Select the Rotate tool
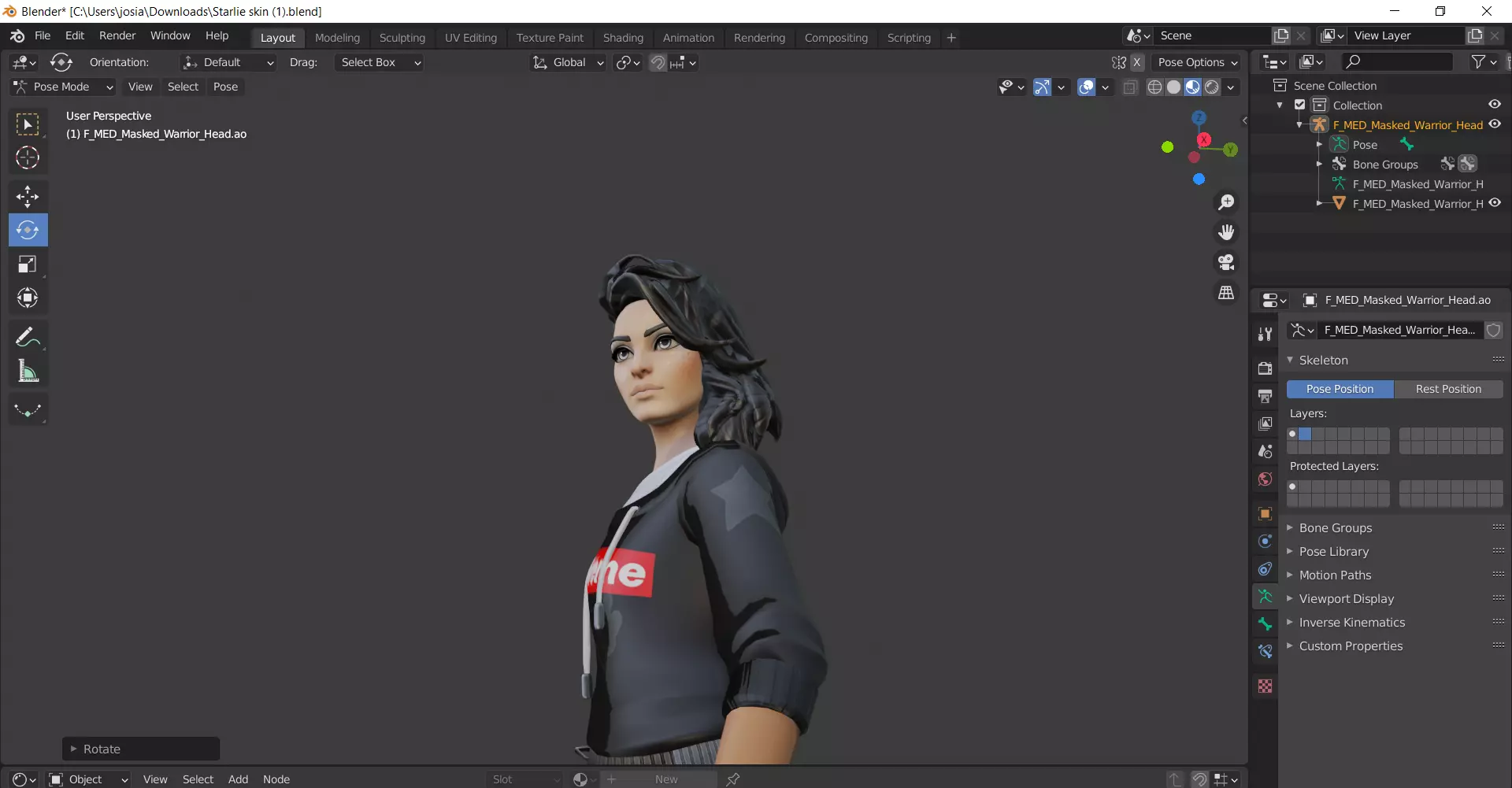1512x788 pixels. pos(28,230)
